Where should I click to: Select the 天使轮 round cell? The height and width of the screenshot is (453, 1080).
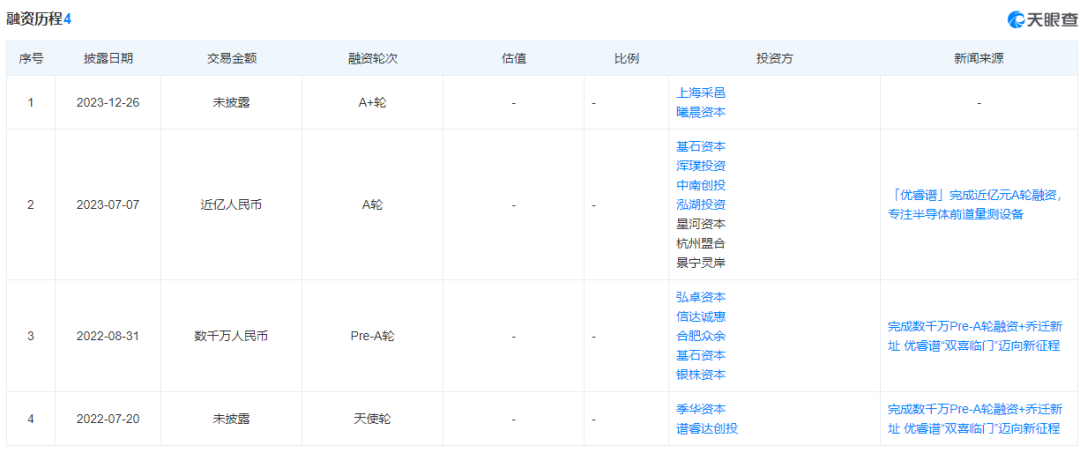[373, 419]
